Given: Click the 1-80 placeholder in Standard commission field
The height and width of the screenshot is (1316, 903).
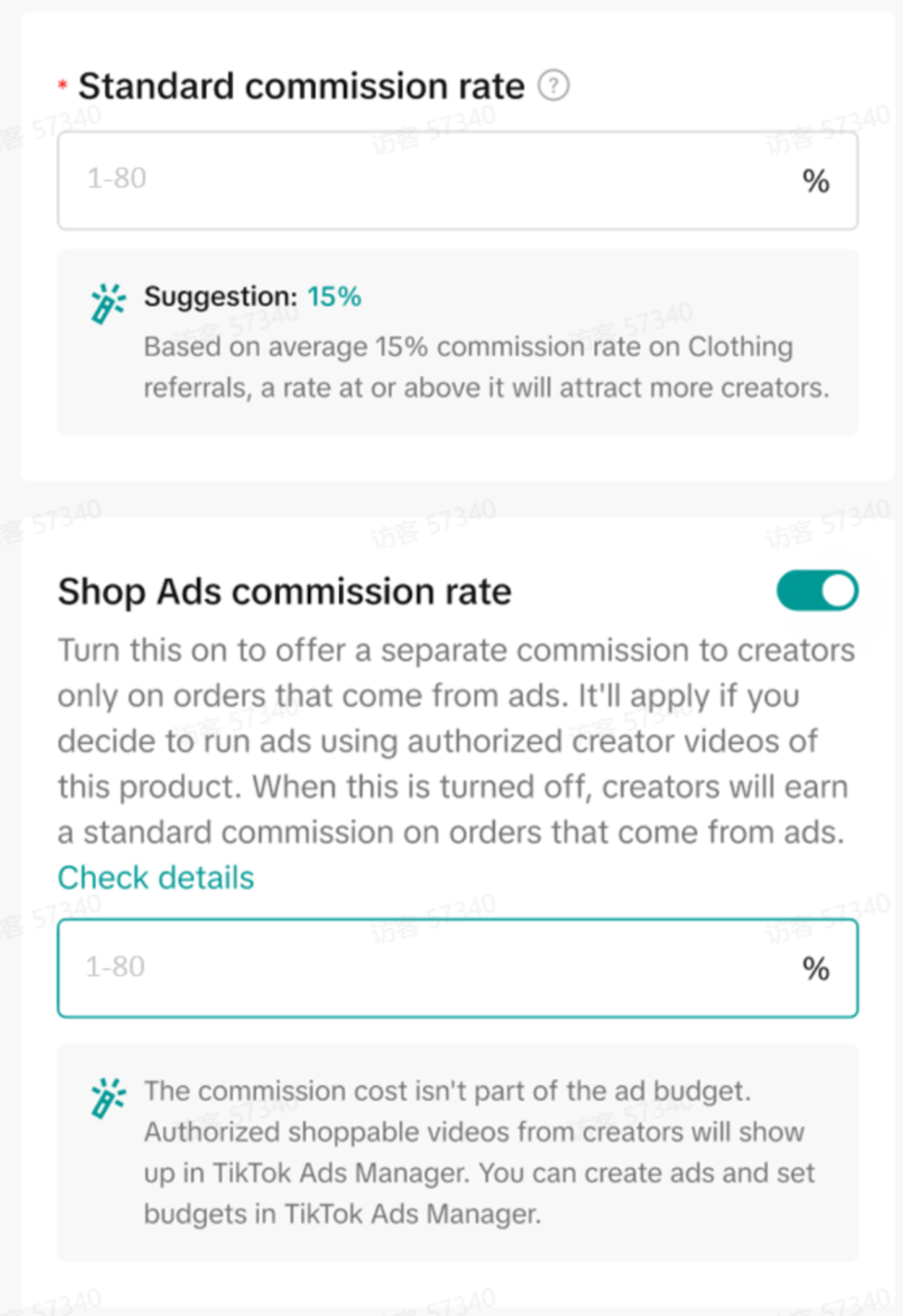Looking at the screenshot, I should pyautogui.click(x=117, y=178).
